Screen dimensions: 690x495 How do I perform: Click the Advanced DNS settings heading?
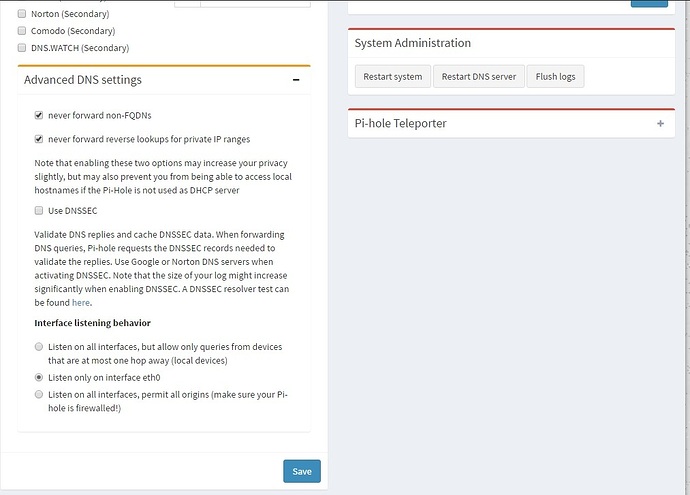coord(83,80)
